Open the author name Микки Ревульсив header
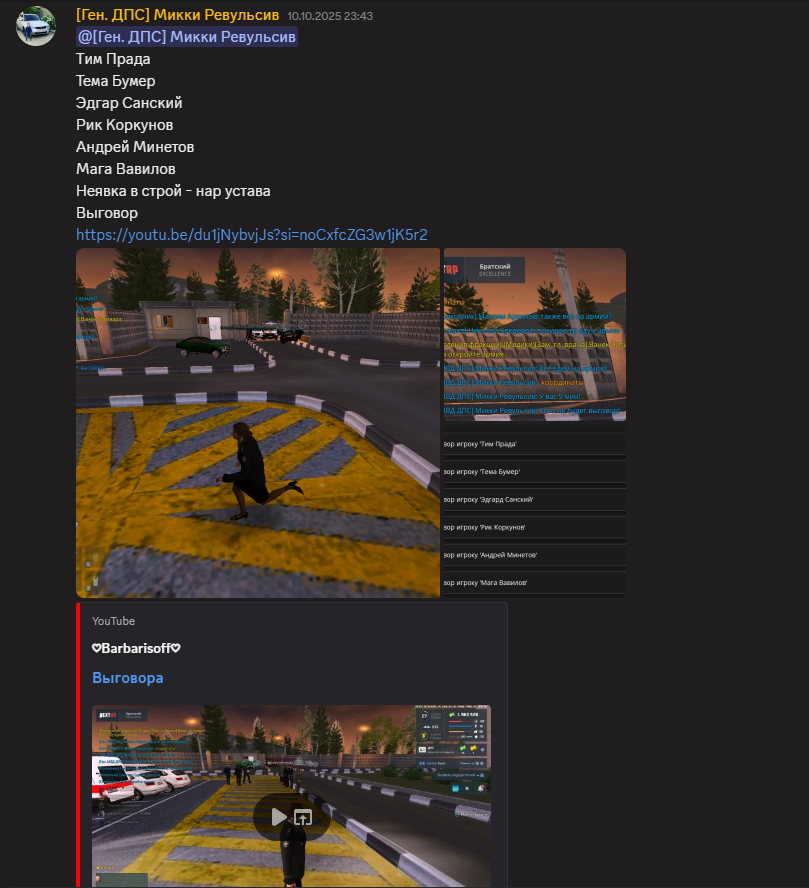 click(x=178, y=15)
